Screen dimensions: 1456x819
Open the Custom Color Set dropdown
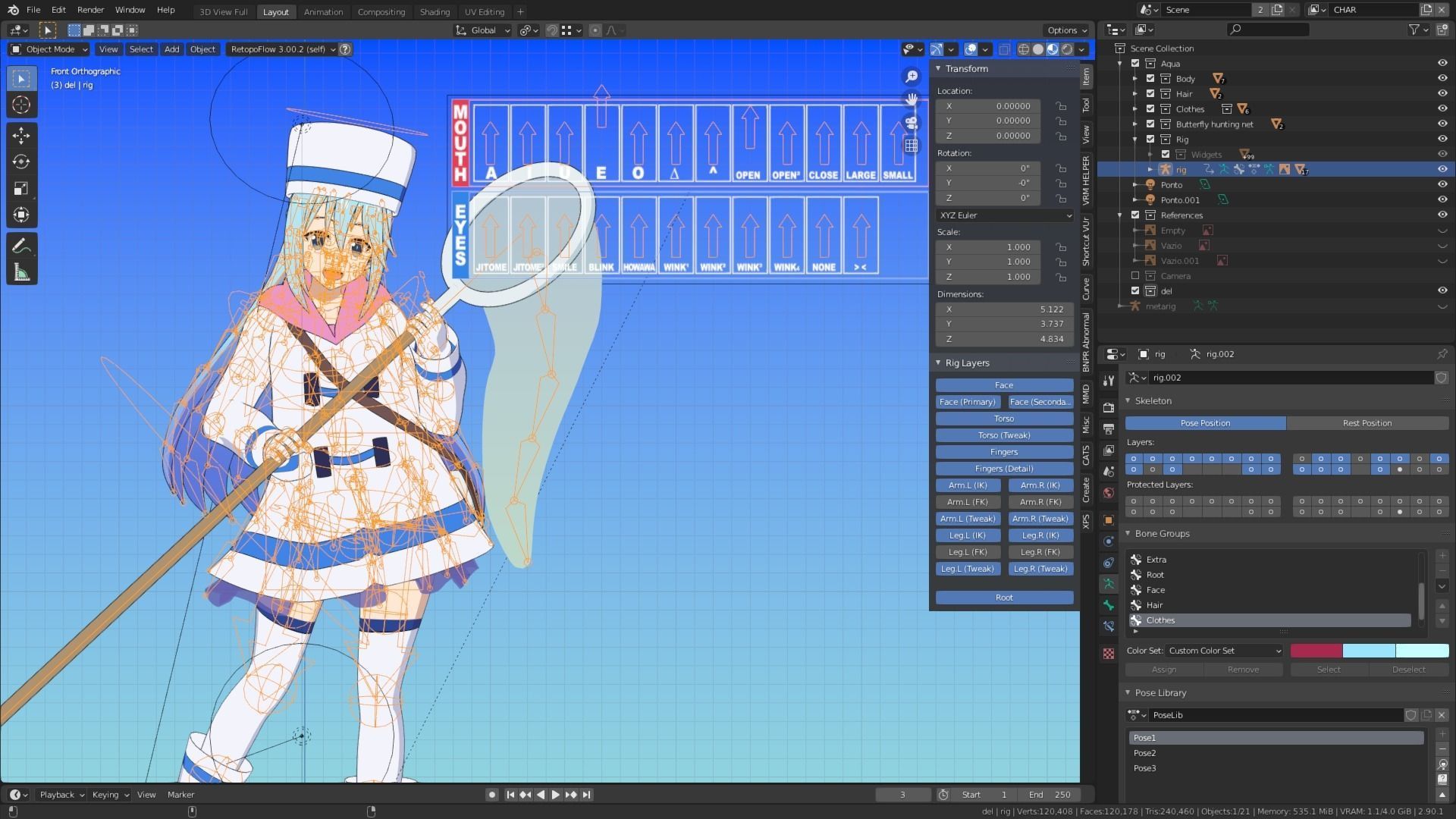pyautogui.click(x=1223, y=651)
